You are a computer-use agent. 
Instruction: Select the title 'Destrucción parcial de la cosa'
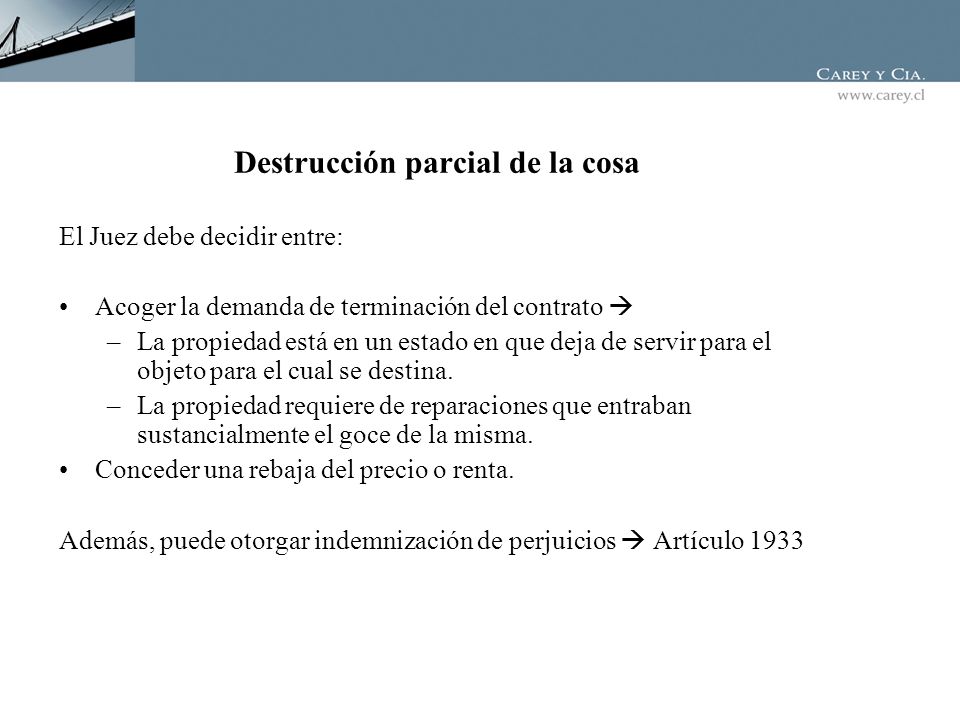pos(437,163)
